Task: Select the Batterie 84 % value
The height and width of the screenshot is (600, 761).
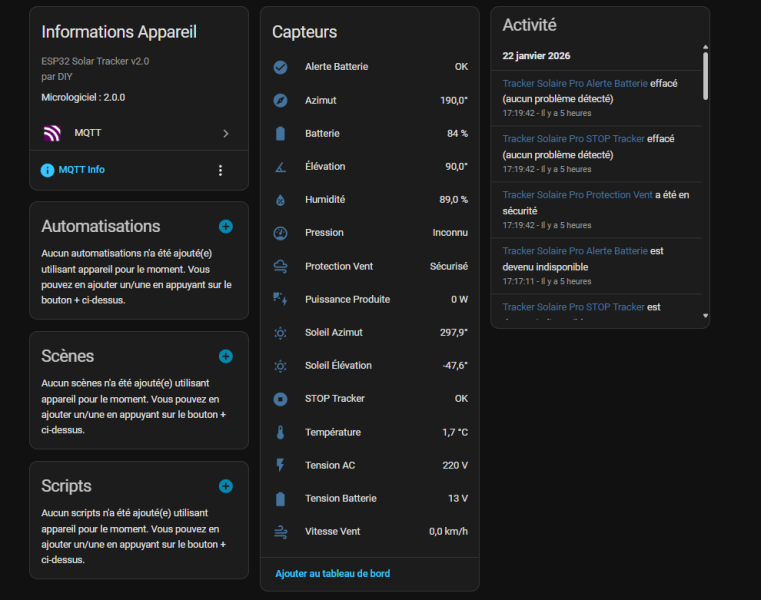Action: (x=457, y=133)
